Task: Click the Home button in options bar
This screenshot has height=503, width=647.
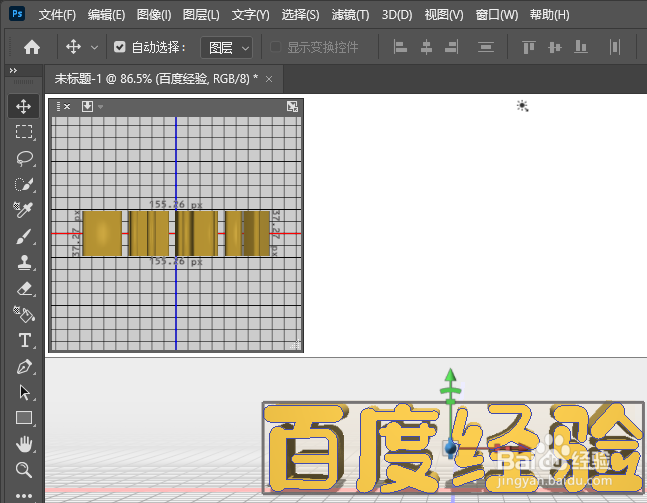Action: pyautogui.click(x=32, y=47)
